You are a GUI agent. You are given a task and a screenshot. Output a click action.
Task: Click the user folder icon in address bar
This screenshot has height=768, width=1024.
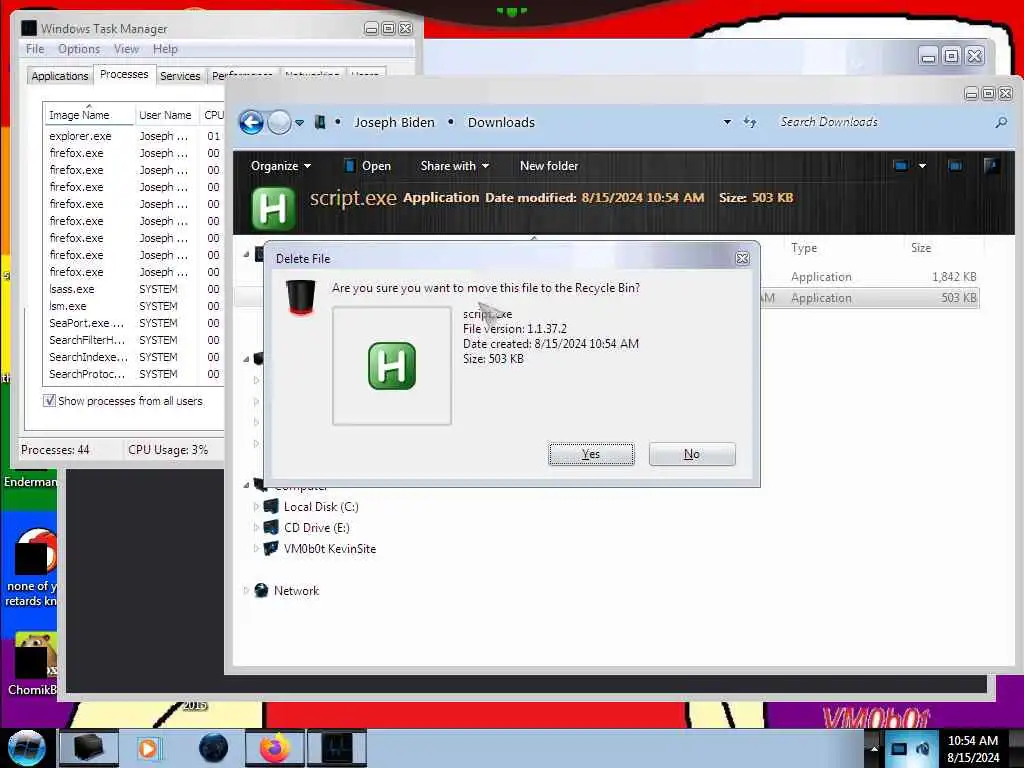320,122
